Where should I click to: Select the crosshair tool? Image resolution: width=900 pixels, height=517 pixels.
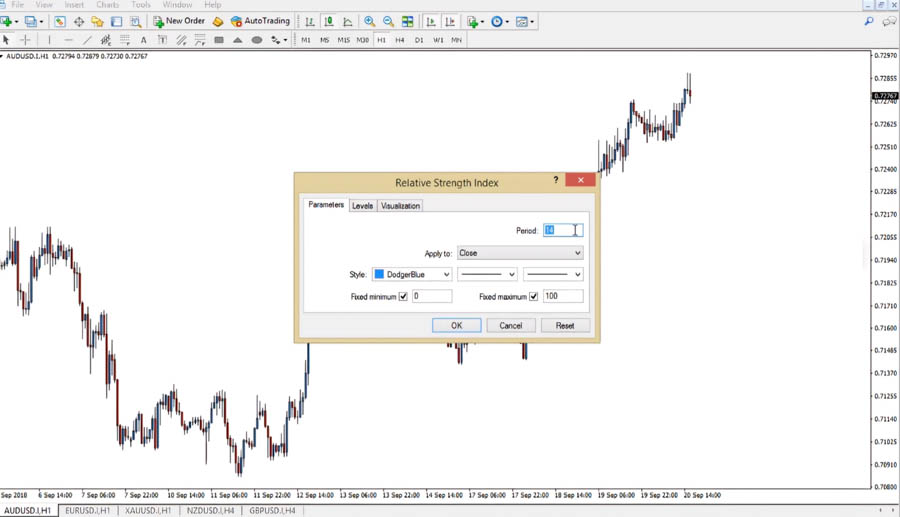click(25, 40)
